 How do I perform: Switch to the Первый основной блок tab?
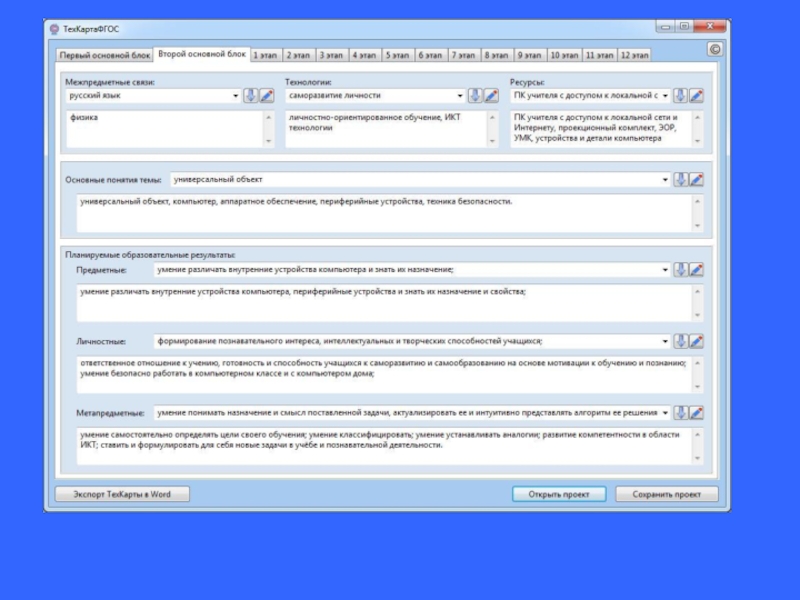pos(105,56)
